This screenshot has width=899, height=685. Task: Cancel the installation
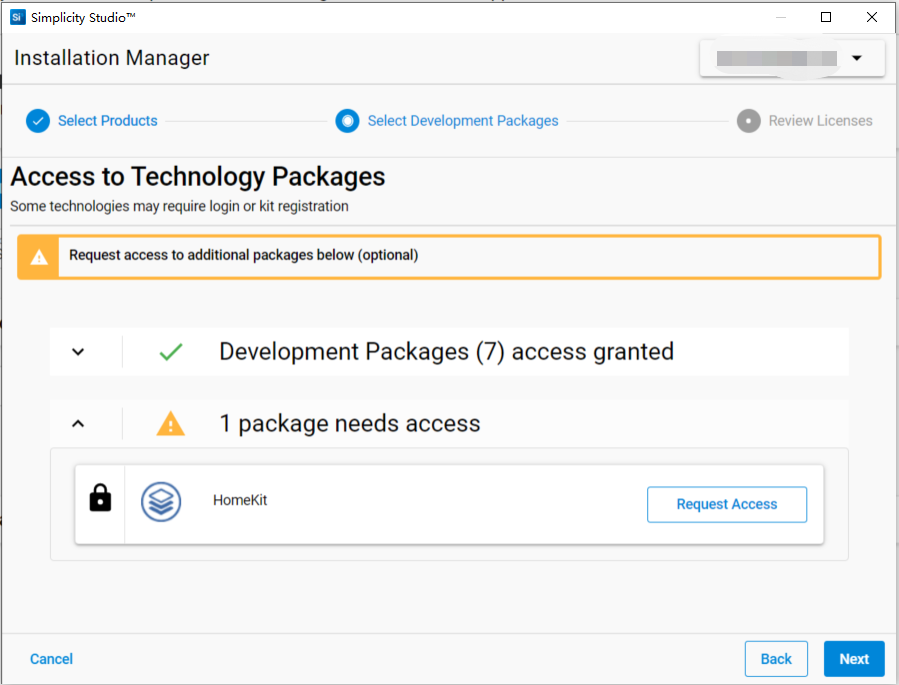[51, 659]
